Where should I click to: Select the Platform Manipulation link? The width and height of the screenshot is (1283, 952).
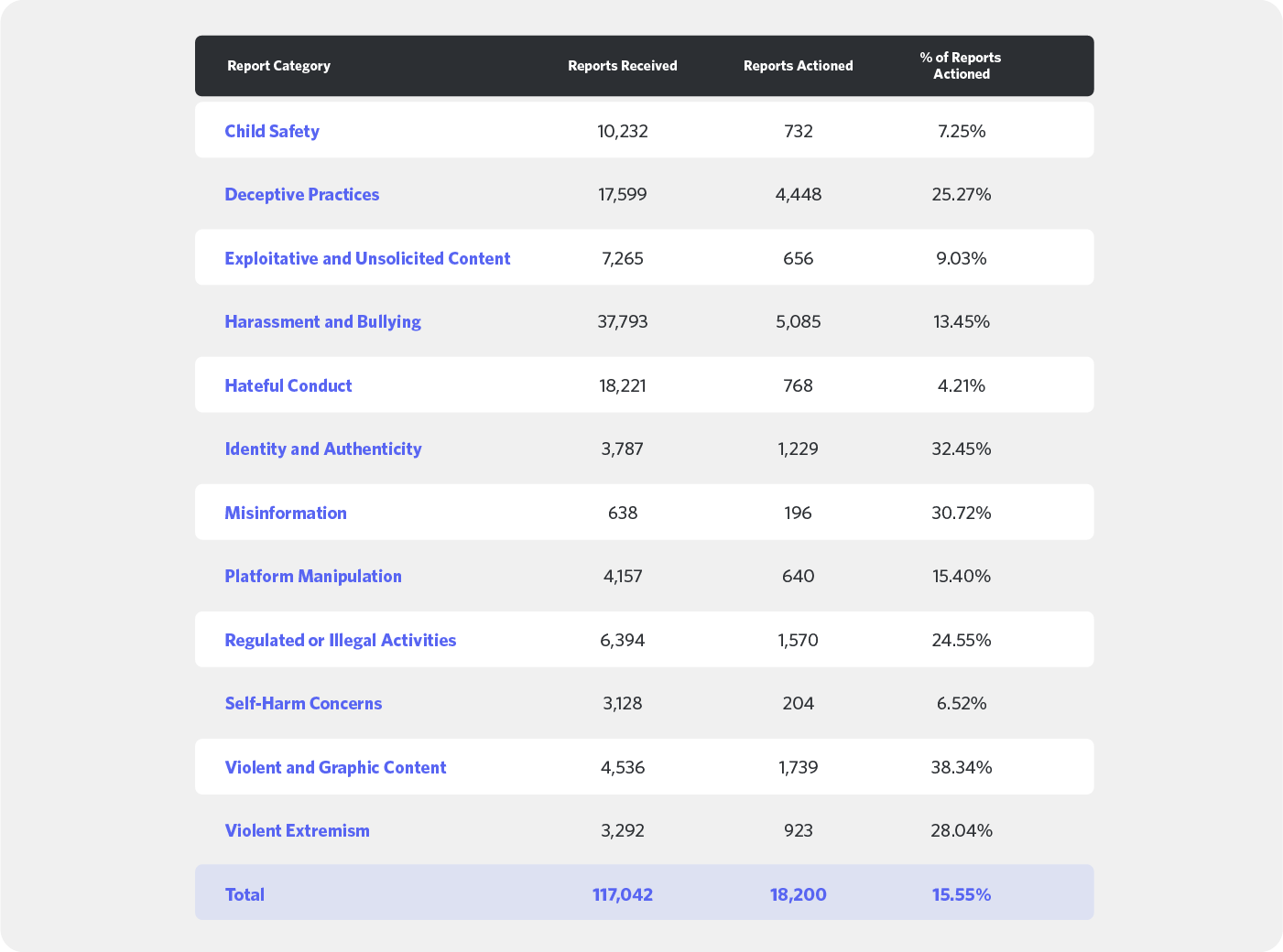(x=313, y=576)
